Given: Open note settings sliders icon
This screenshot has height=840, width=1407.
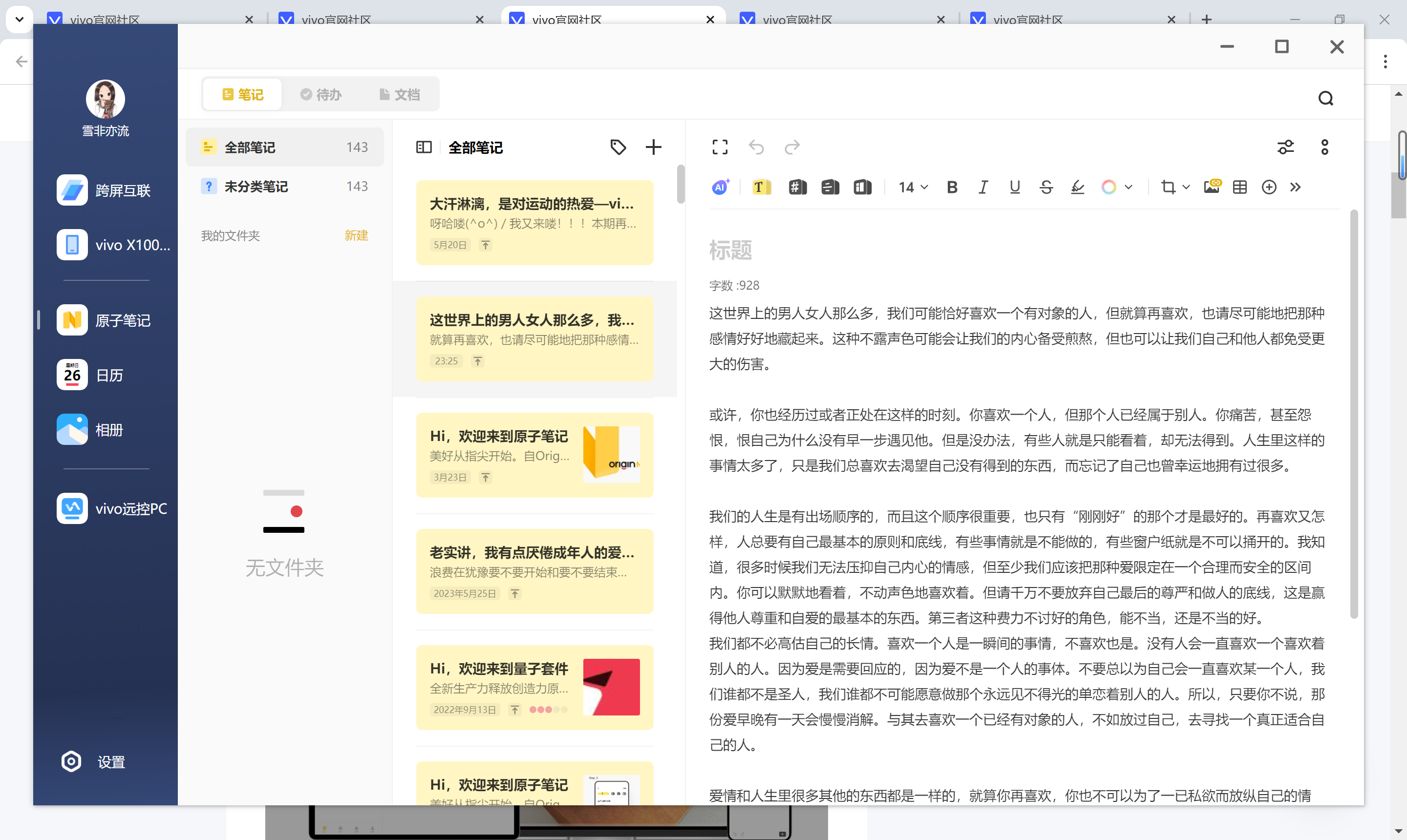Looking at the screenshot, I should point(1285,147).
